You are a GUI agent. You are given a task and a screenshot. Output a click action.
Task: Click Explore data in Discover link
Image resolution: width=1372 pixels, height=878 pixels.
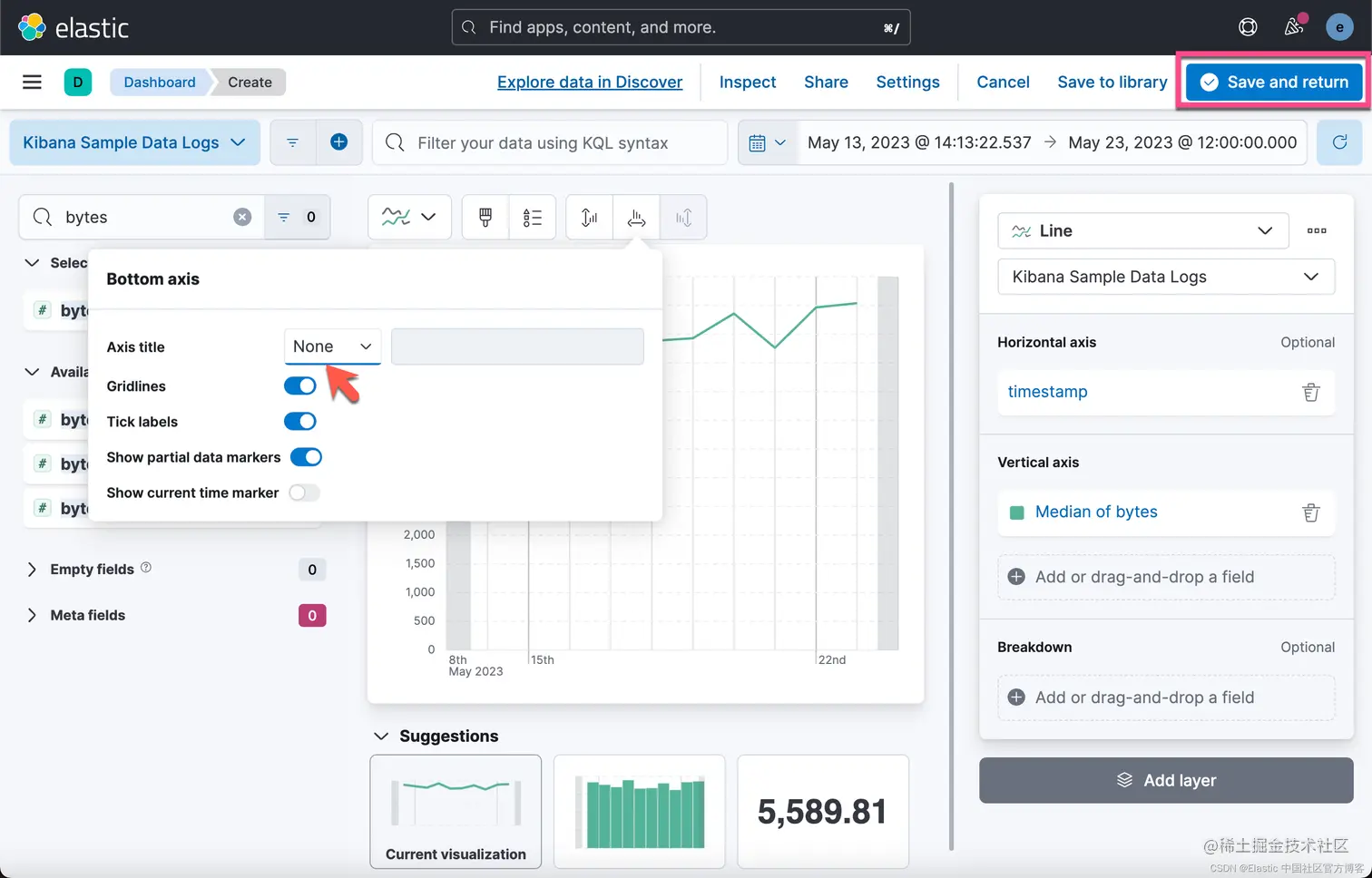click(590, 83)
